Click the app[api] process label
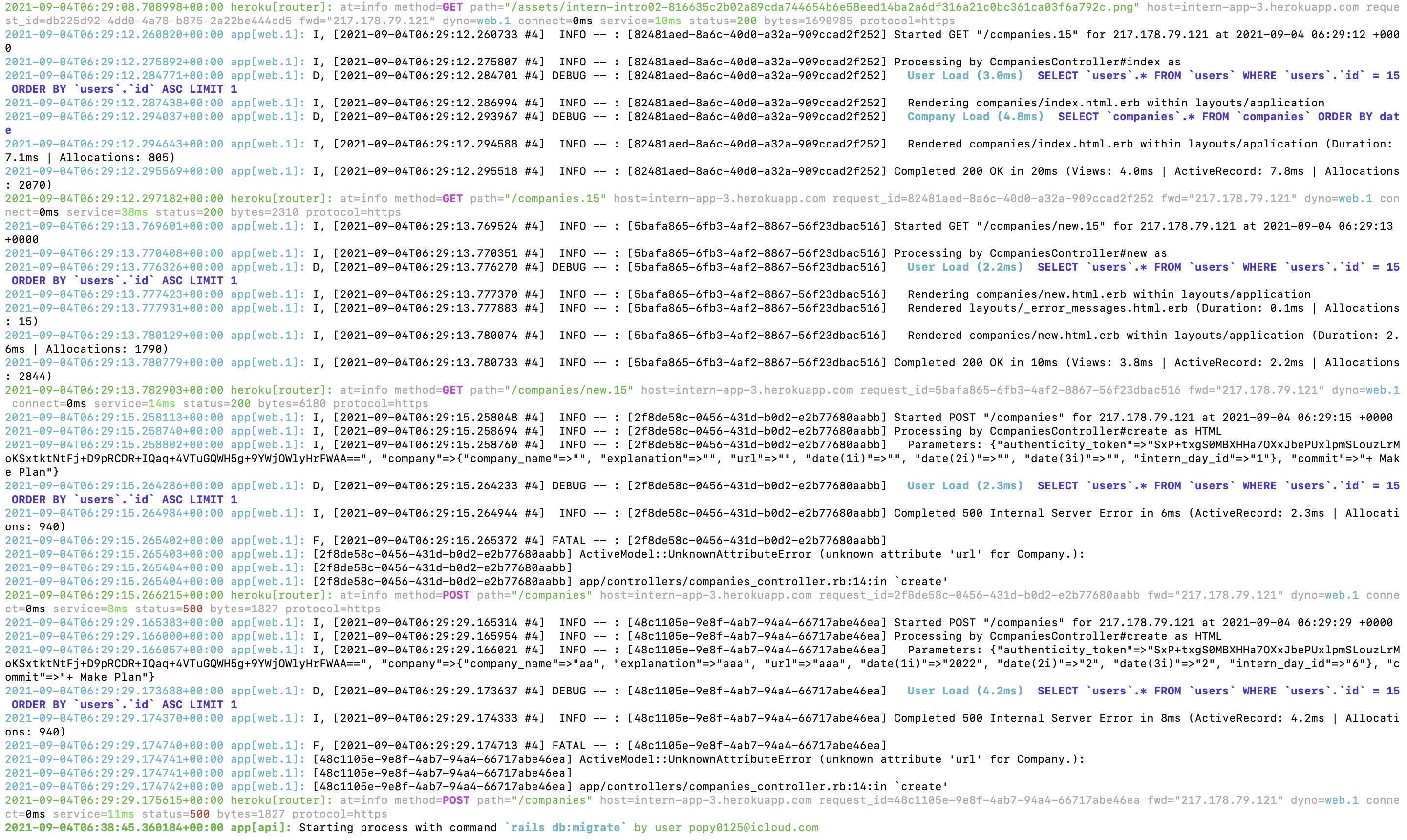Image resolution: width=1407 pixels, height=840 pixels. click(260, 828)
